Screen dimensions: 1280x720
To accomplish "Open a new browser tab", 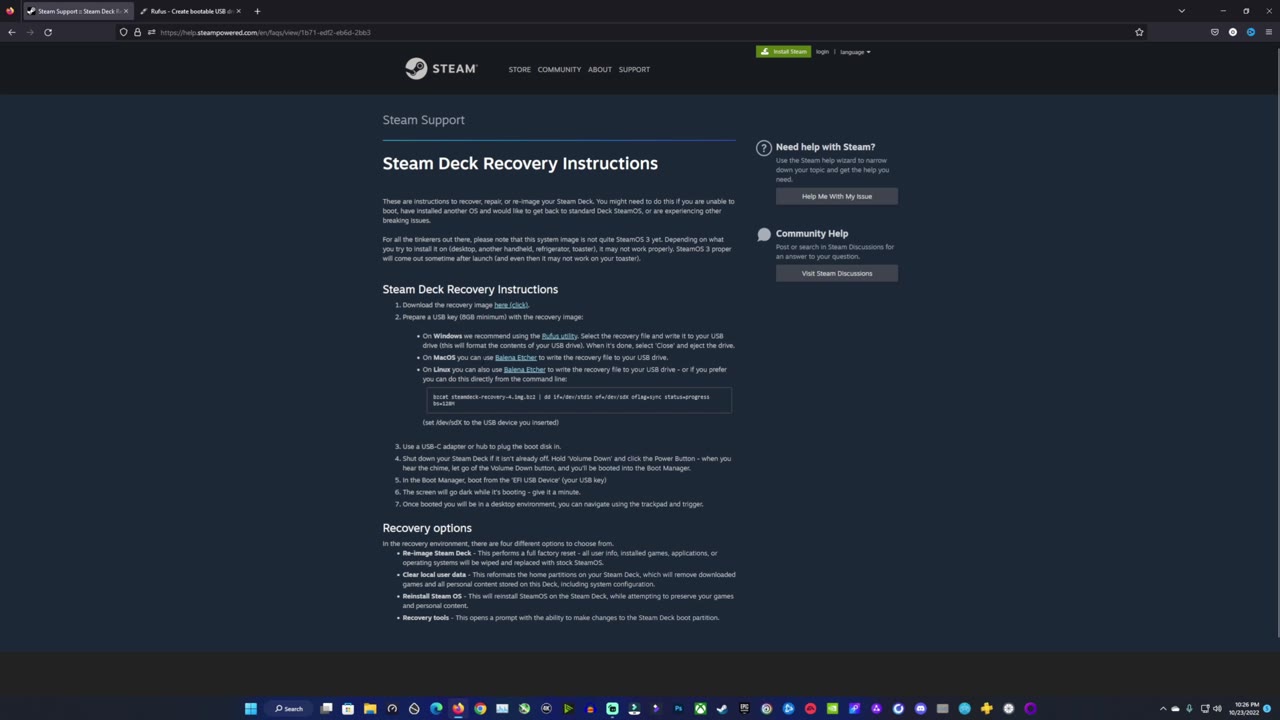I will point(257,11).
